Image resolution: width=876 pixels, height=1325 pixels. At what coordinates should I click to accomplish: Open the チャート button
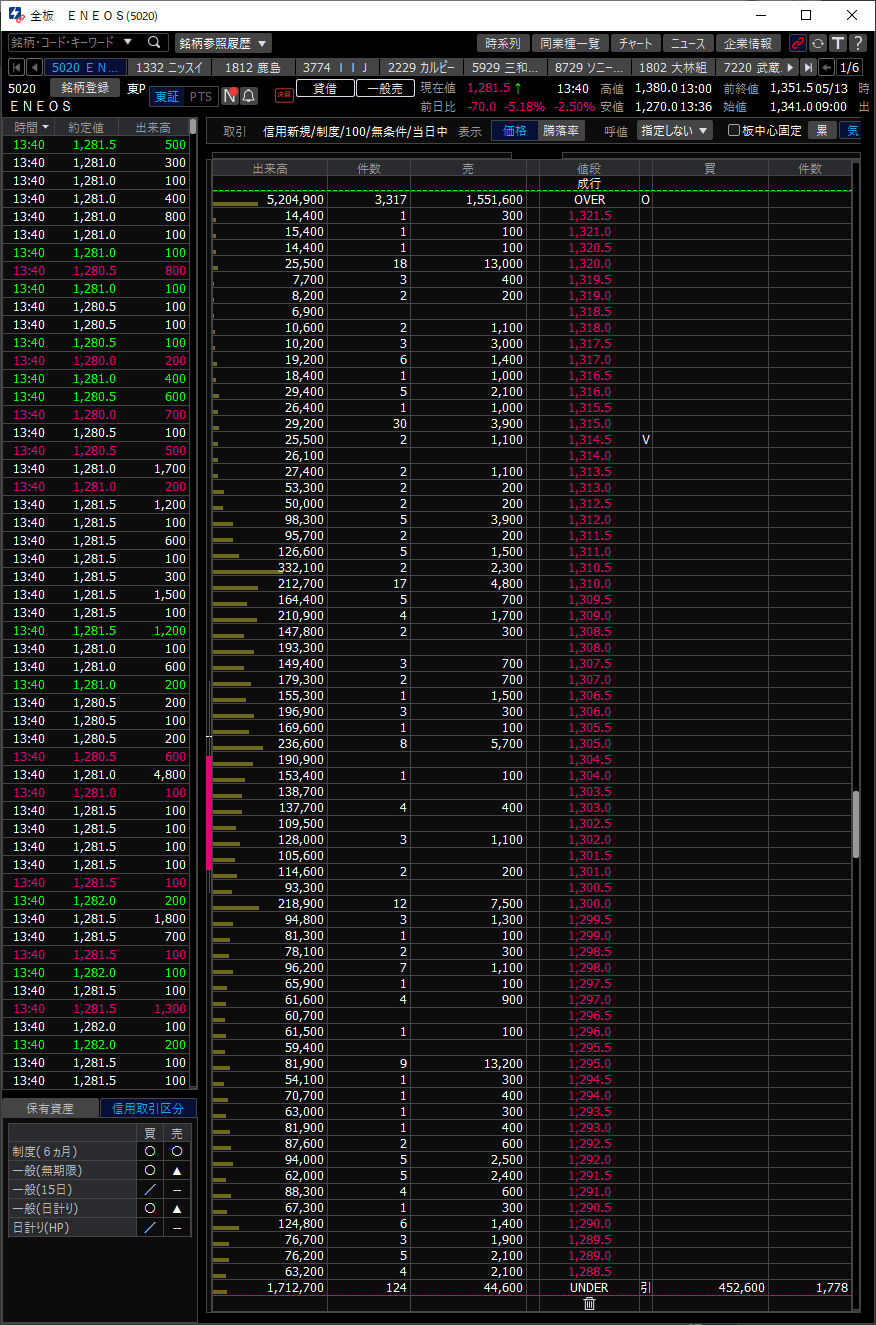click(635, 43)
